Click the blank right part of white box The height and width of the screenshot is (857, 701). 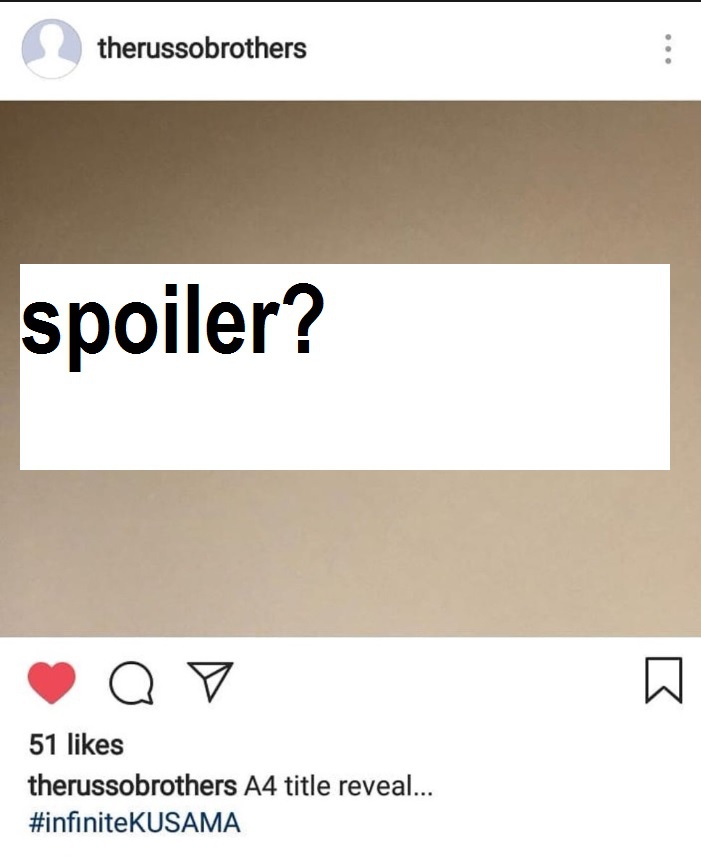(497, 367)
